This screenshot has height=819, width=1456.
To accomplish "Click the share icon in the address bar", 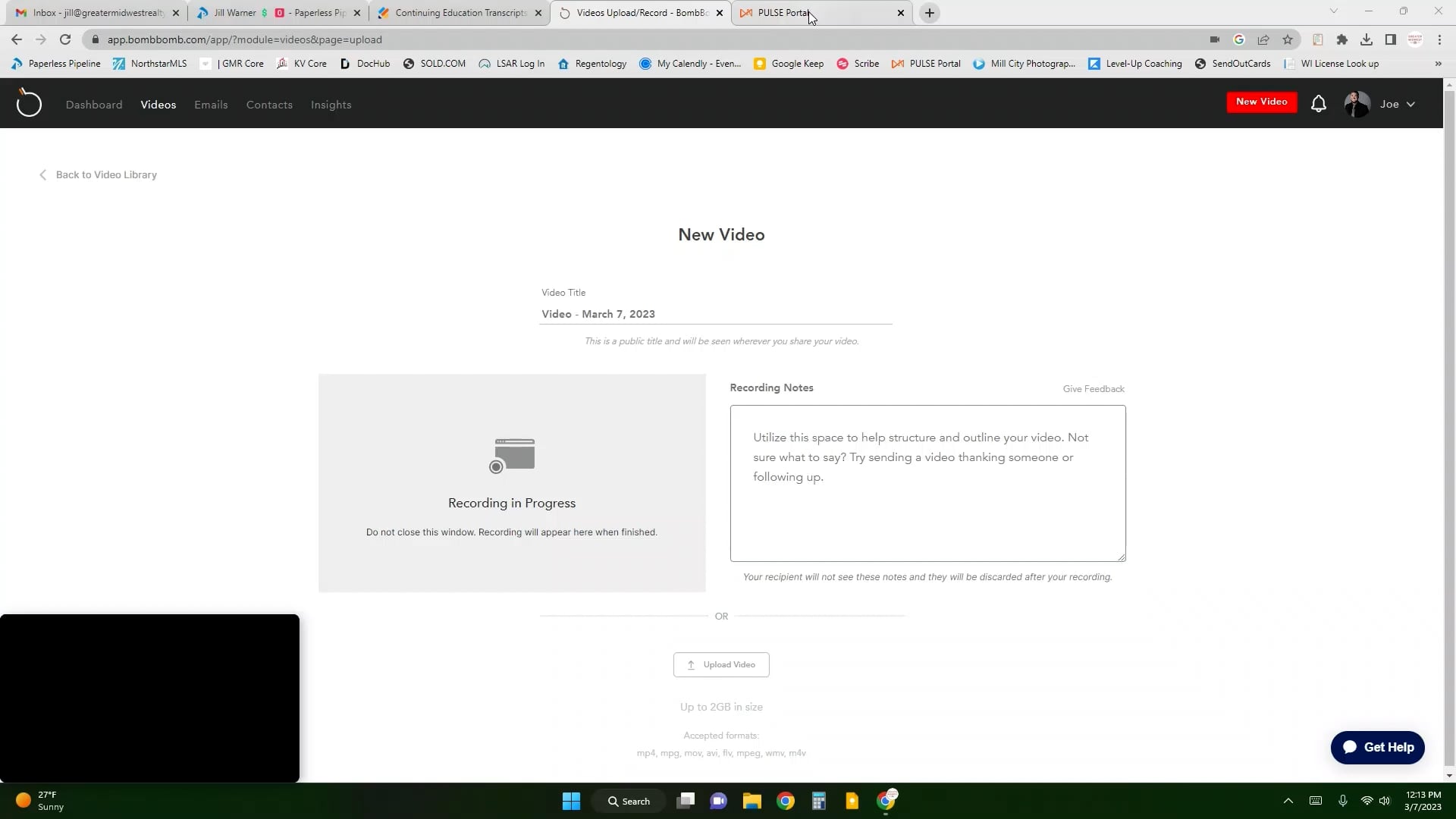I will pos(1264,39).
